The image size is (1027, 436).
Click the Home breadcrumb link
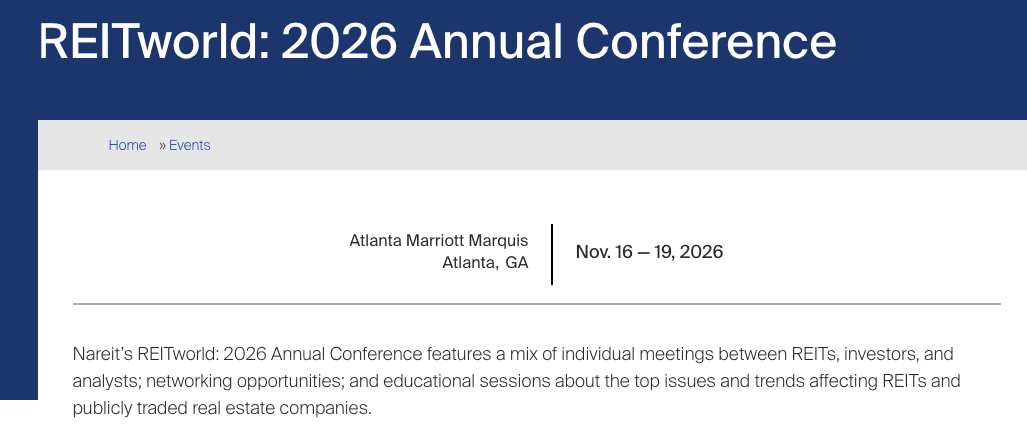(x=127, y=145)
